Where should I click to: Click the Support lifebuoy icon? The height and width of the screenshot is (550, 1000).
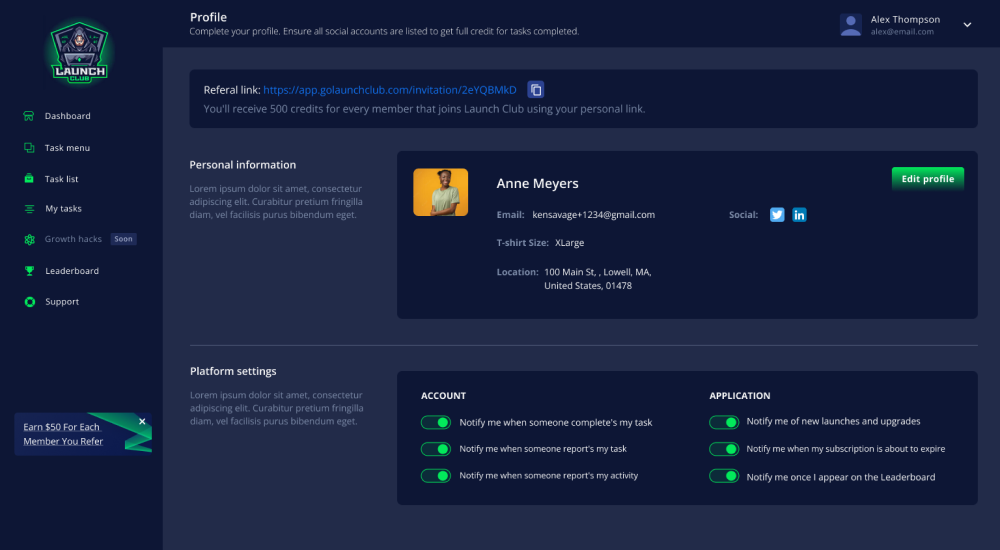pyautogui.click(x=29, y=302)
